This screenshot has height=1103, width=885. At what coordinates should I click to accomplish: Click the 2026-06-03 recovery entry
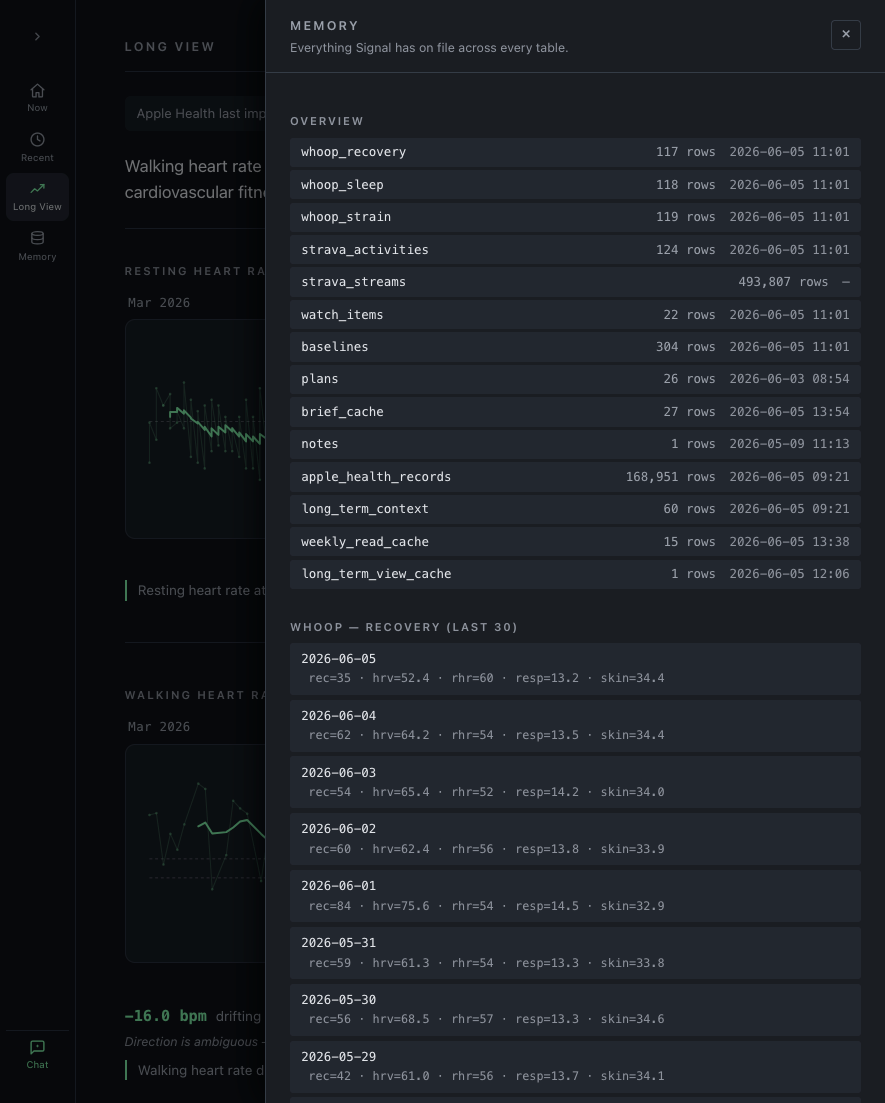pyautogui.click(x=575, y=782)
